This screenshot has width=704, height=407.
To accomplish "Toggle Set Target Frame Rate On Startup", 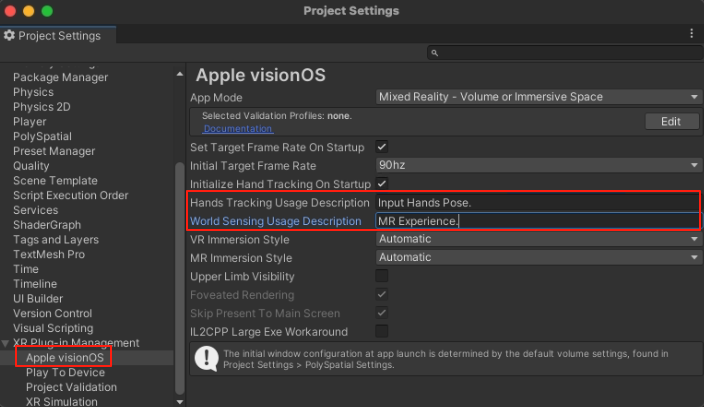I will 382,147.
